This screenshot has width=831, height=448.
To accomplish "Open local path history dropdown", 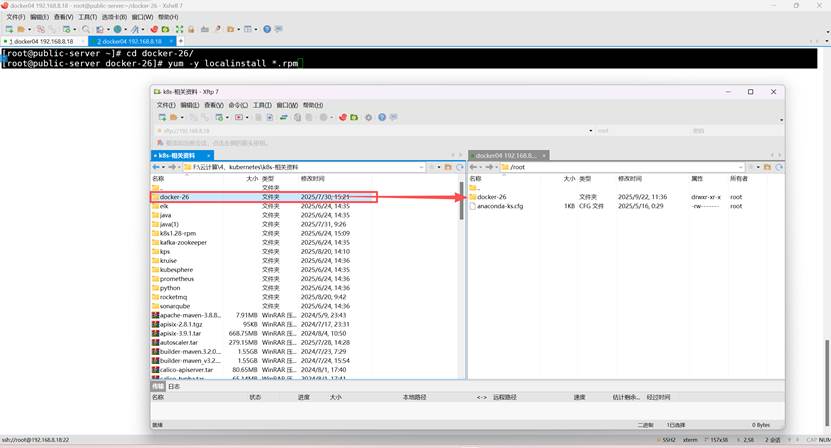I will [x=422, y=167].
